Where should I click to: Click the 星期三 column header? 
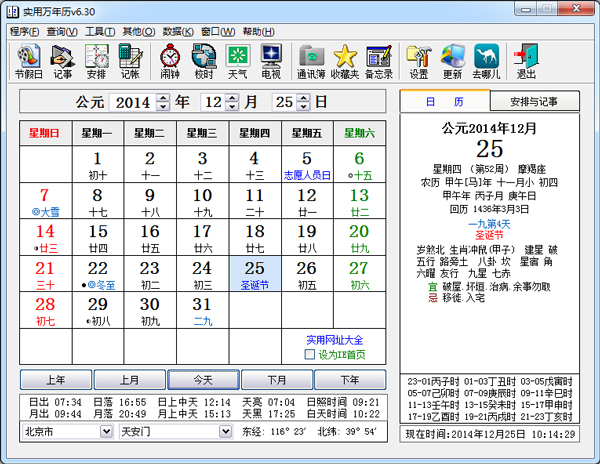coord(202,133)
